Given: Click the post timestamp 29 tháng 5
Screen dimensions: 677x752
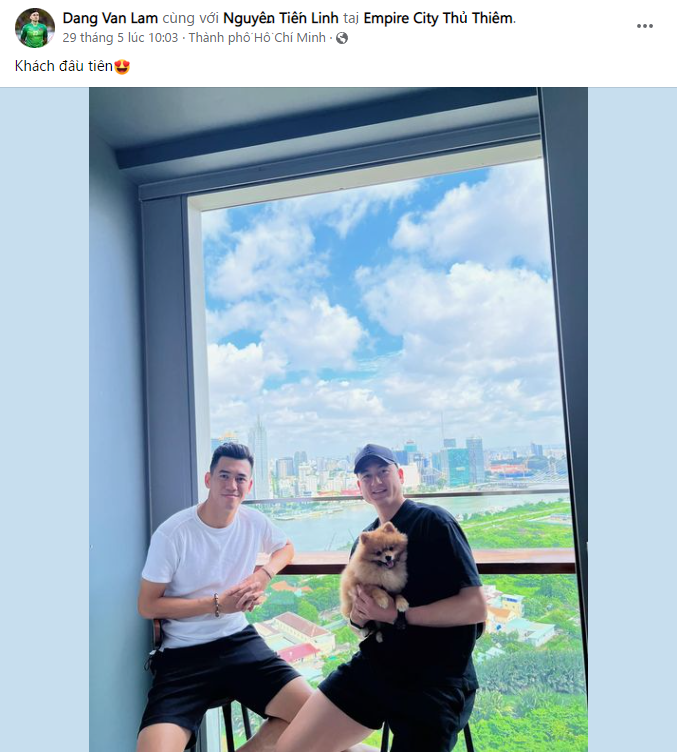Looking at the screenshot, I should tap(120, 37).
